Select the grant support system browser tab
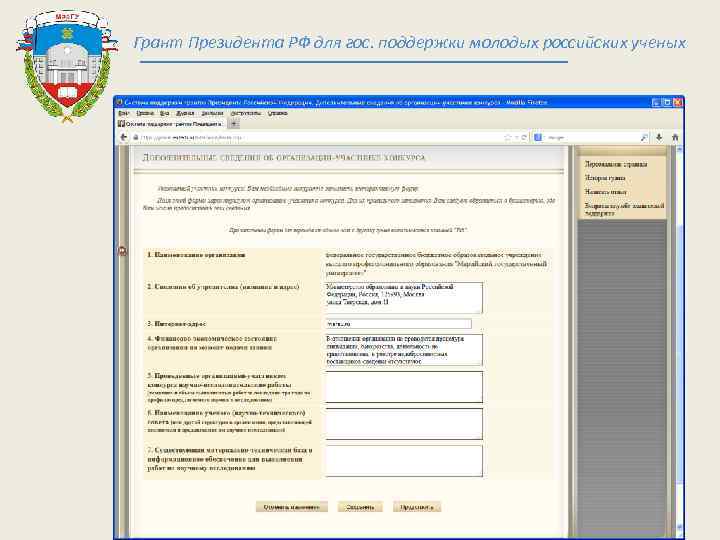The image size is (720, 540). (x=171, y=124)
